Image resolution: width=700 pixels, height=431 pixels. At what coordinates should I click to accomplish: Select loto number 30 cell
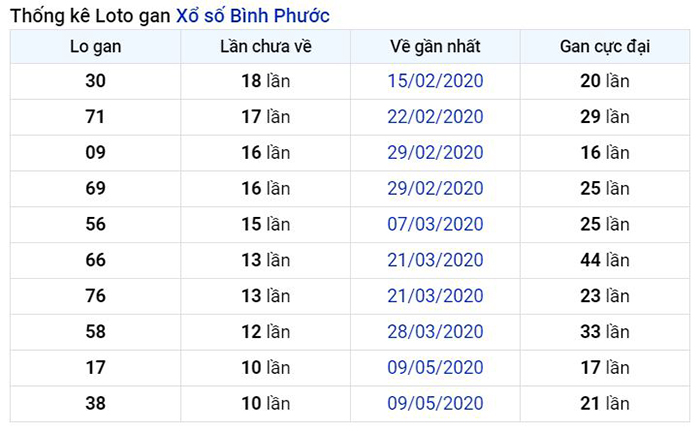pyautogui.click(x=96, y=81)
